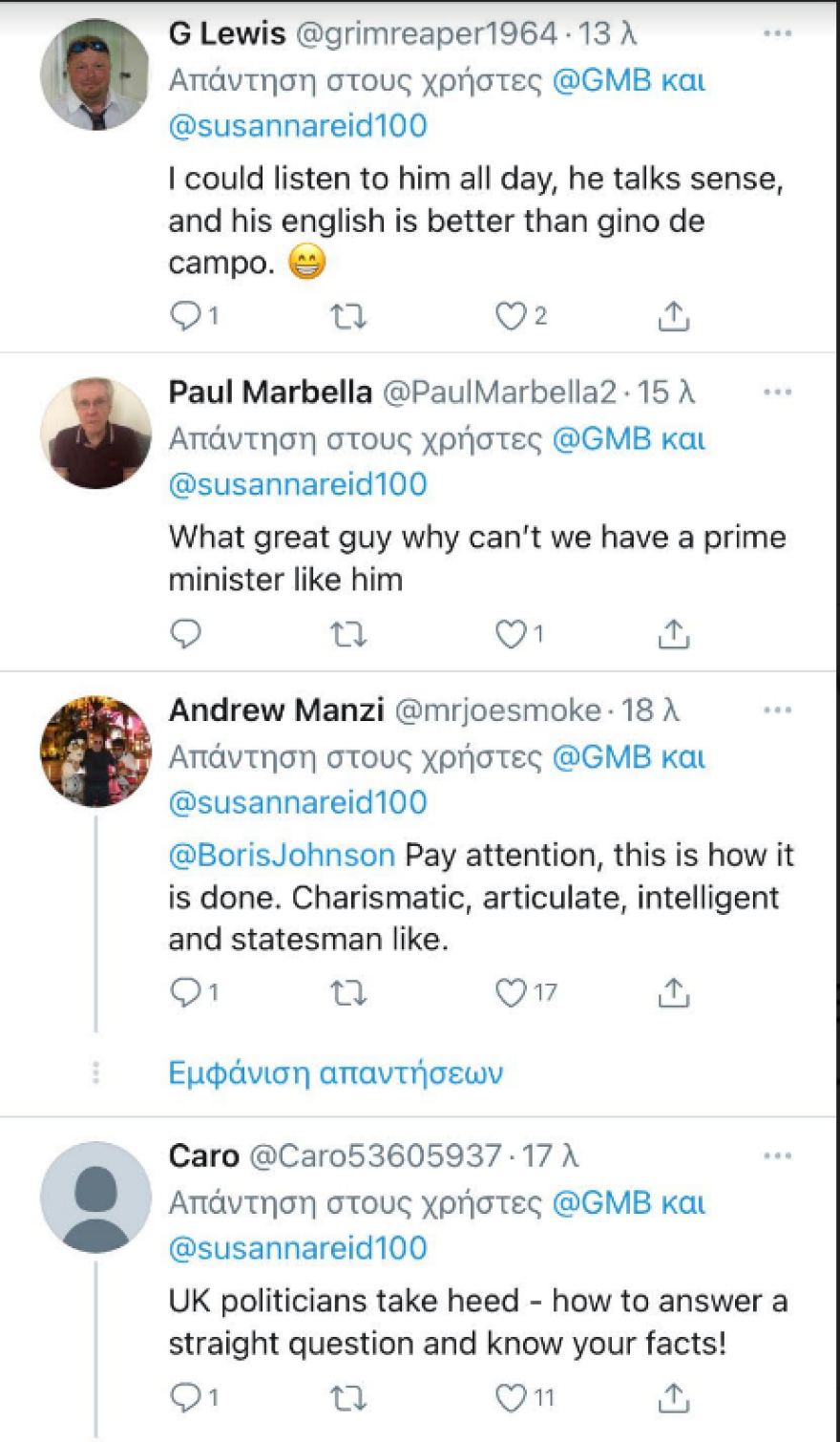The height and width of the screenshot is (1442, 840).
Task: Like Paul Marbella's tweet
Action: [511, 634]
